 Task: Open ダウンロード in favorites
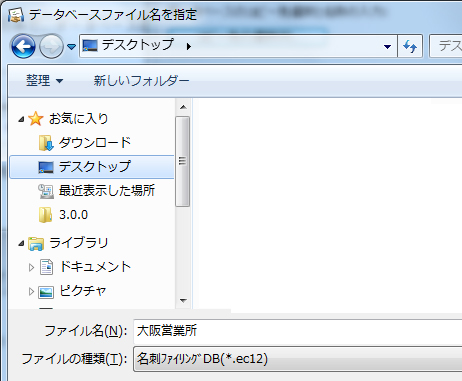pos(95,143)
